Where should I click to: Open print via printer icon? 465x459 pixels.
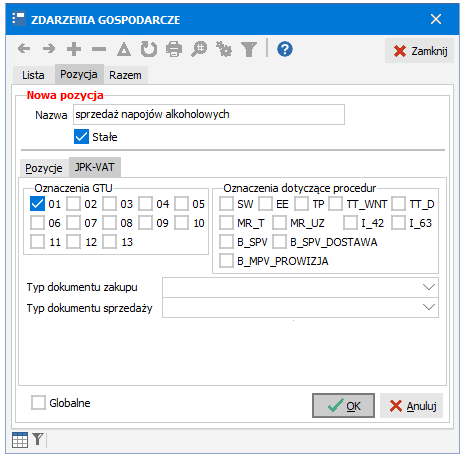coord(174,49)
